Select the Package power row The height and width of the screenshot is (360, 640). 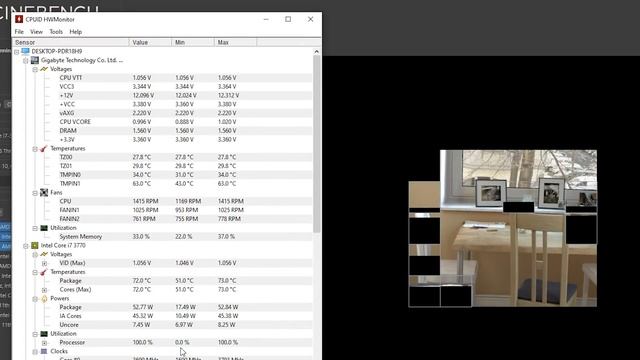pyautogui.click(x=162, y=307)
